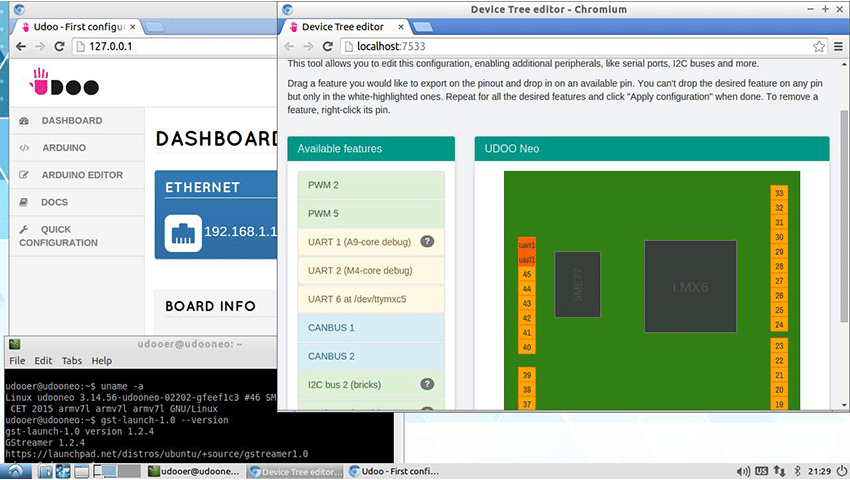Open the LXDE start menu

point(15,471)
